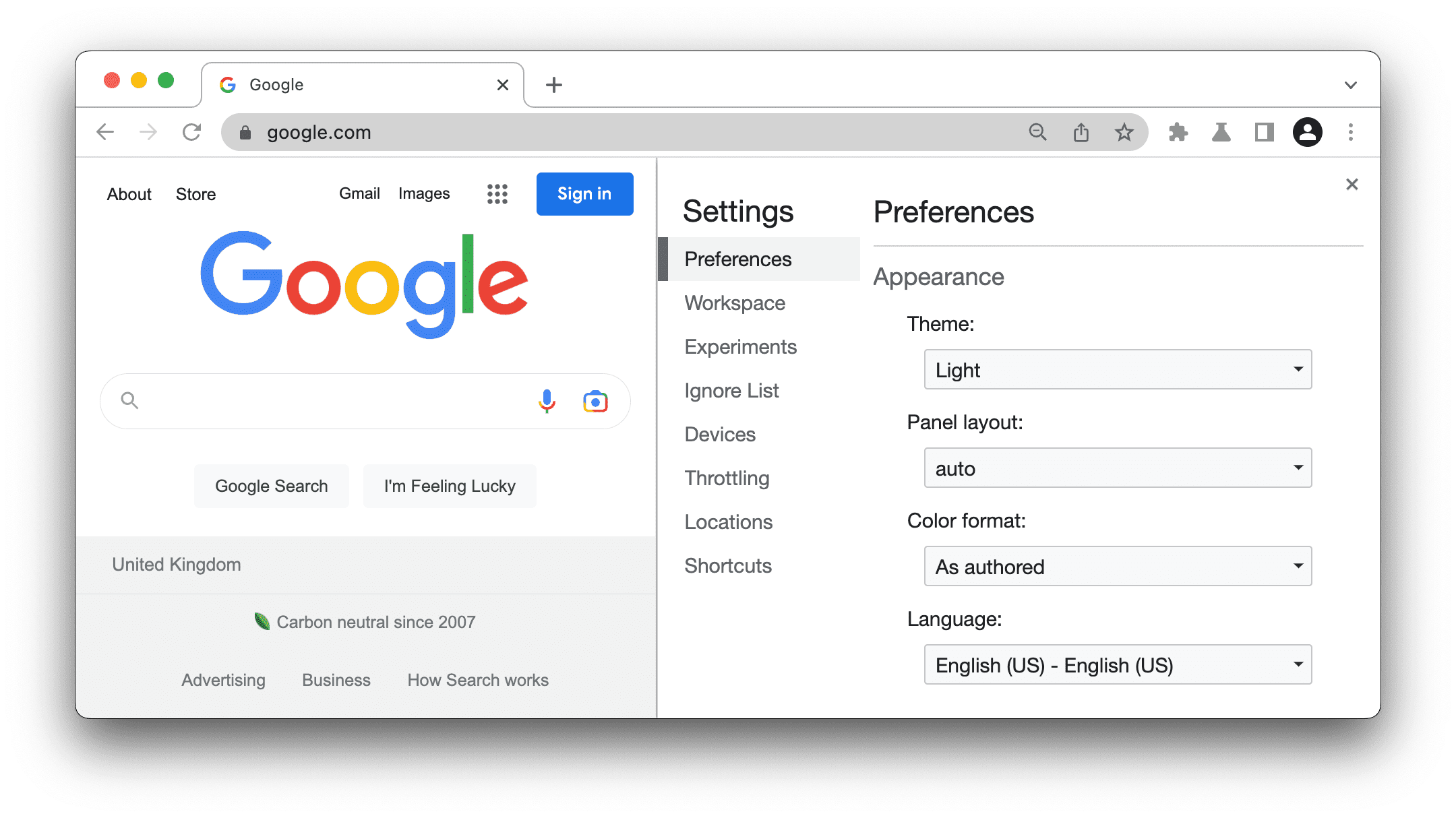Click the I'm Feeling Lucky button
The image size is (1456, 818).
449,486
